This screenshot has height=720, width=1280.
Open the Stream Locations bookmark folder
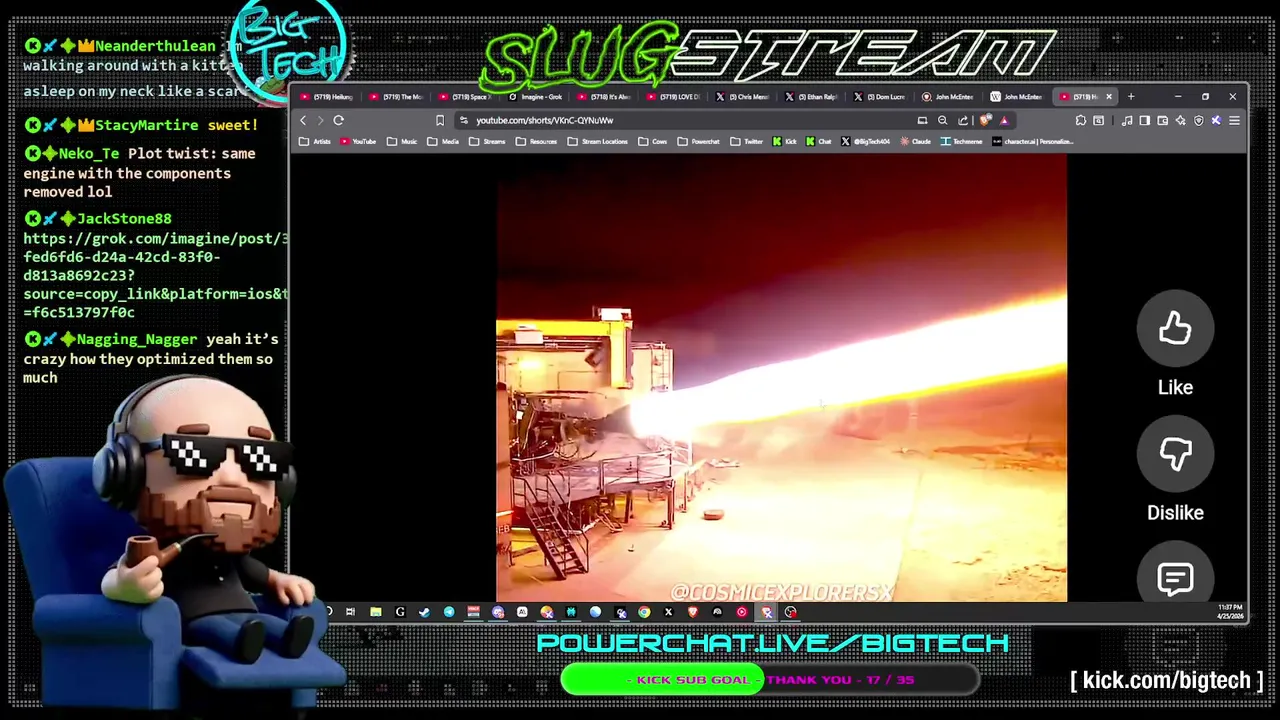597,142
